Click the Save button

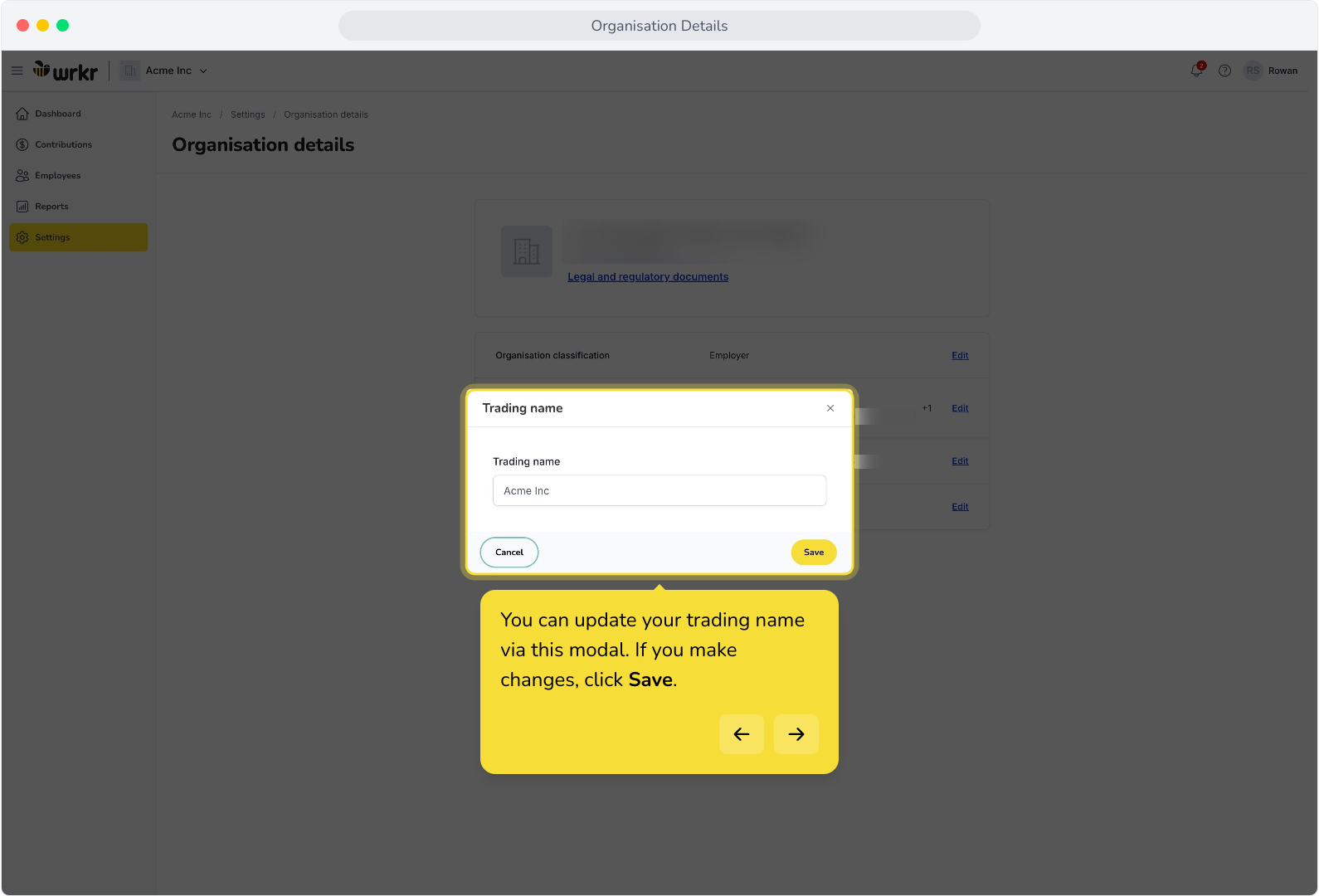[x=814, y=553]
